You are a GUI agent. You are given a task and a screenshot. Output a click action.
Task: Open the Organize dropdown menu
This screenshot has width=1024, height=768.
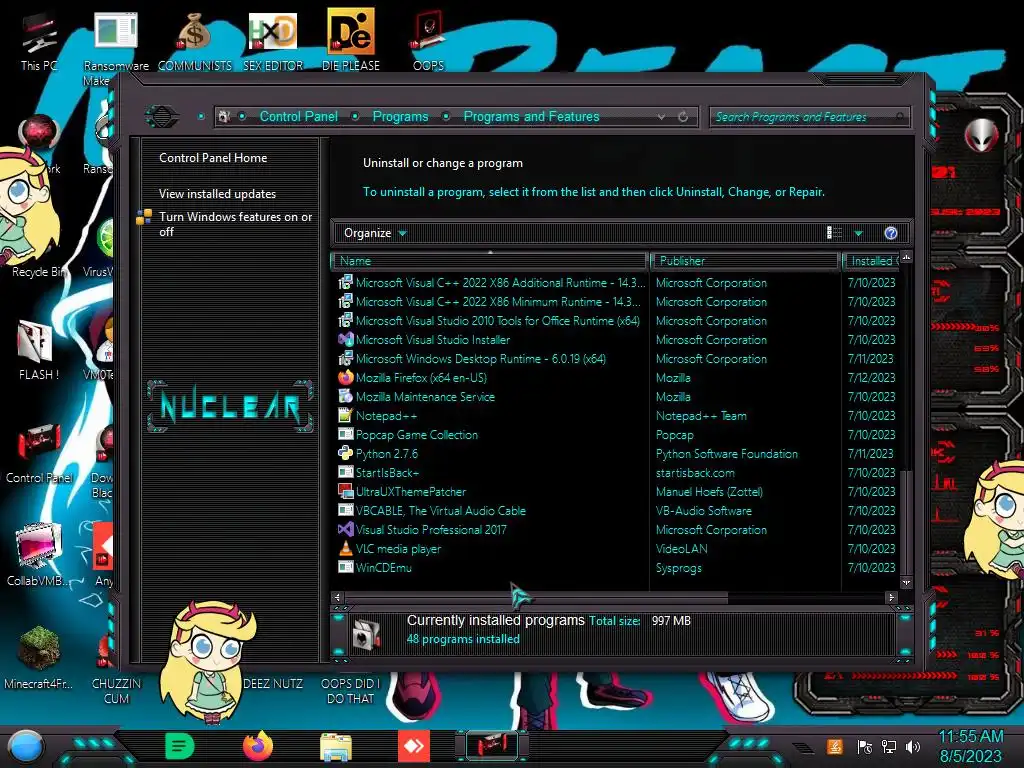pyautogui.click(x=375, y=233)
